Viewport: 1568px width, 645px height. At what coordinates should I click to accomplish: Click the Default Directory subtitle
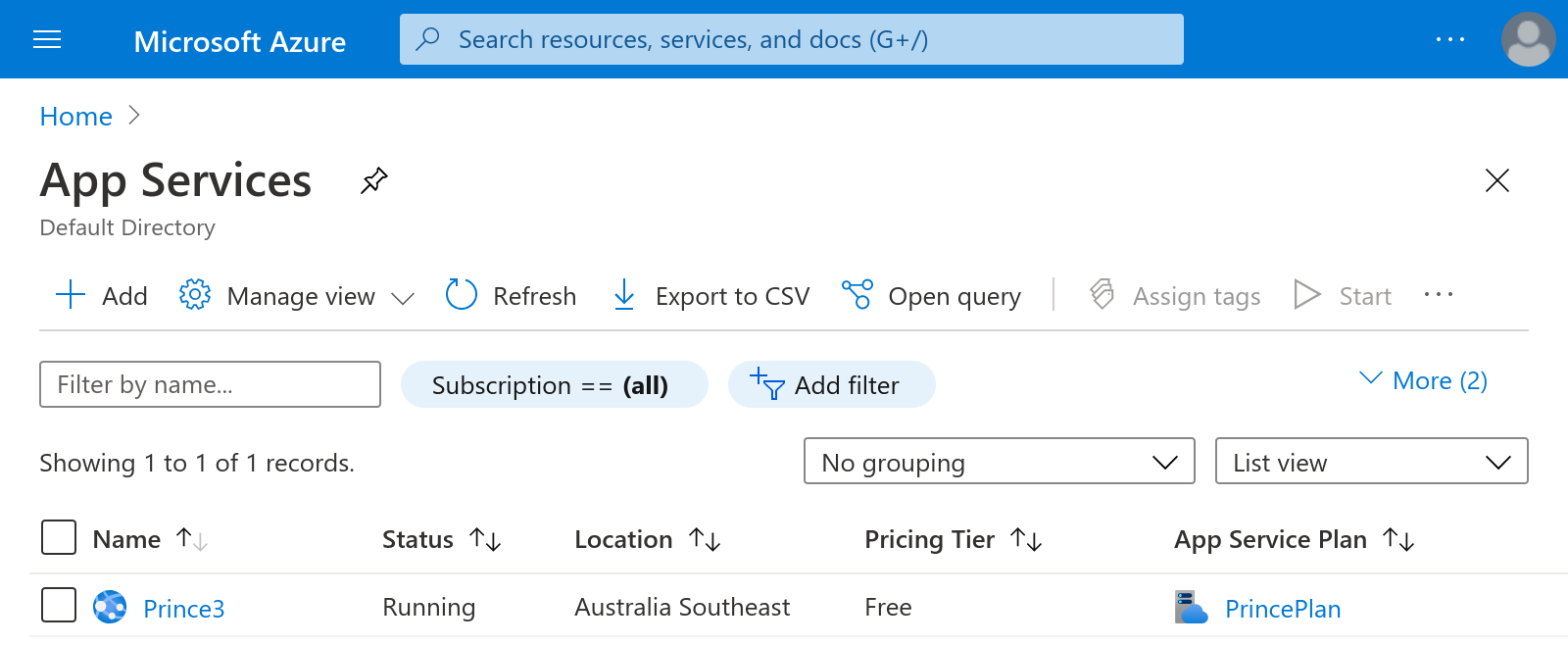(x=127, y=227)
